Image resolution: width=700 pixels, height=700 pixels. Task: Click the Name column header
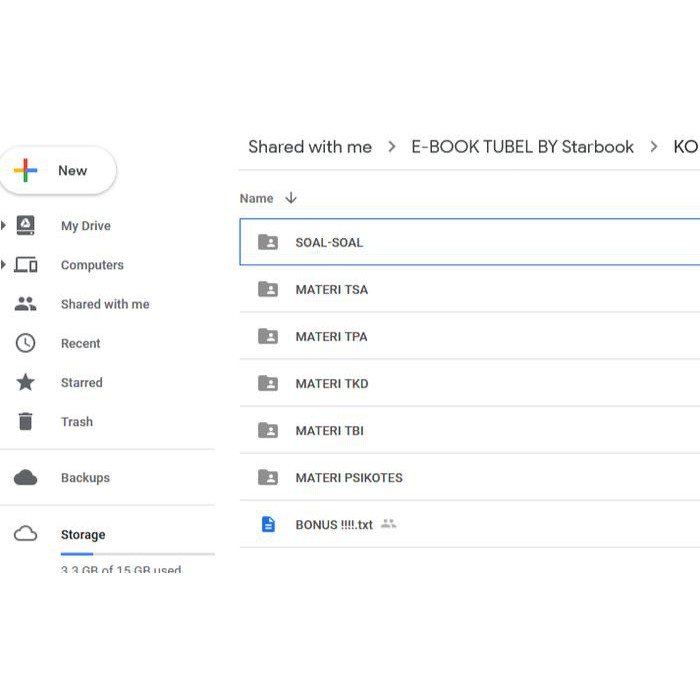257,198
